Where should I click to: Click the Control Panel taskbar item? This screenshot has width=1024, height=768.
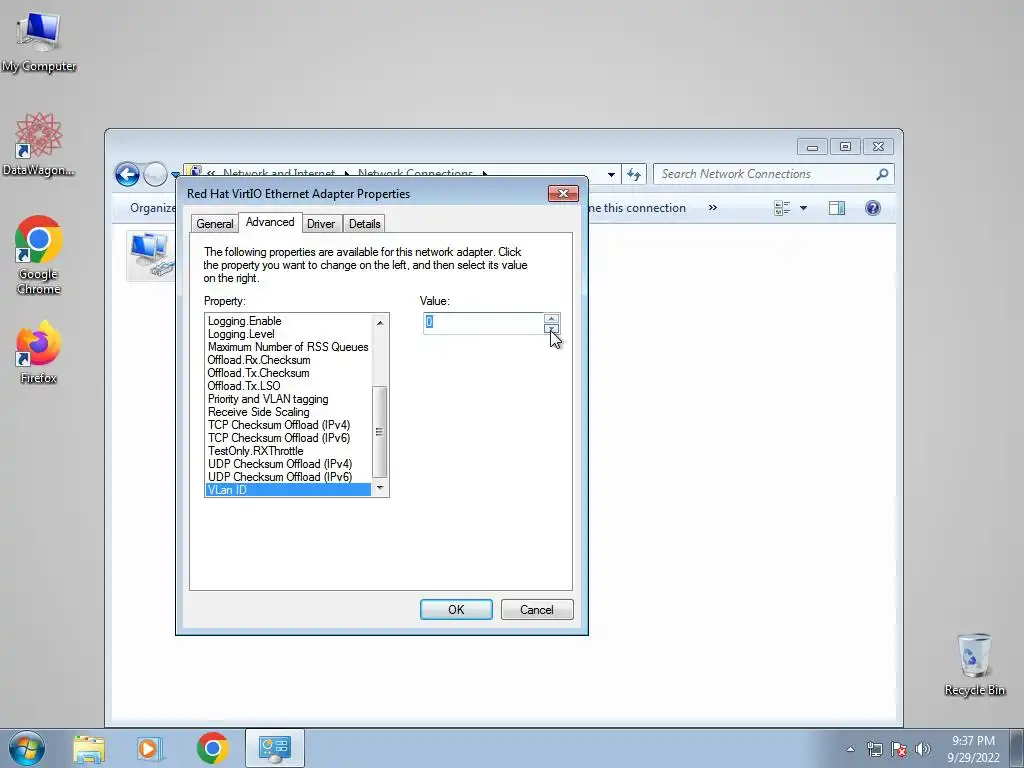coord(275,748)
